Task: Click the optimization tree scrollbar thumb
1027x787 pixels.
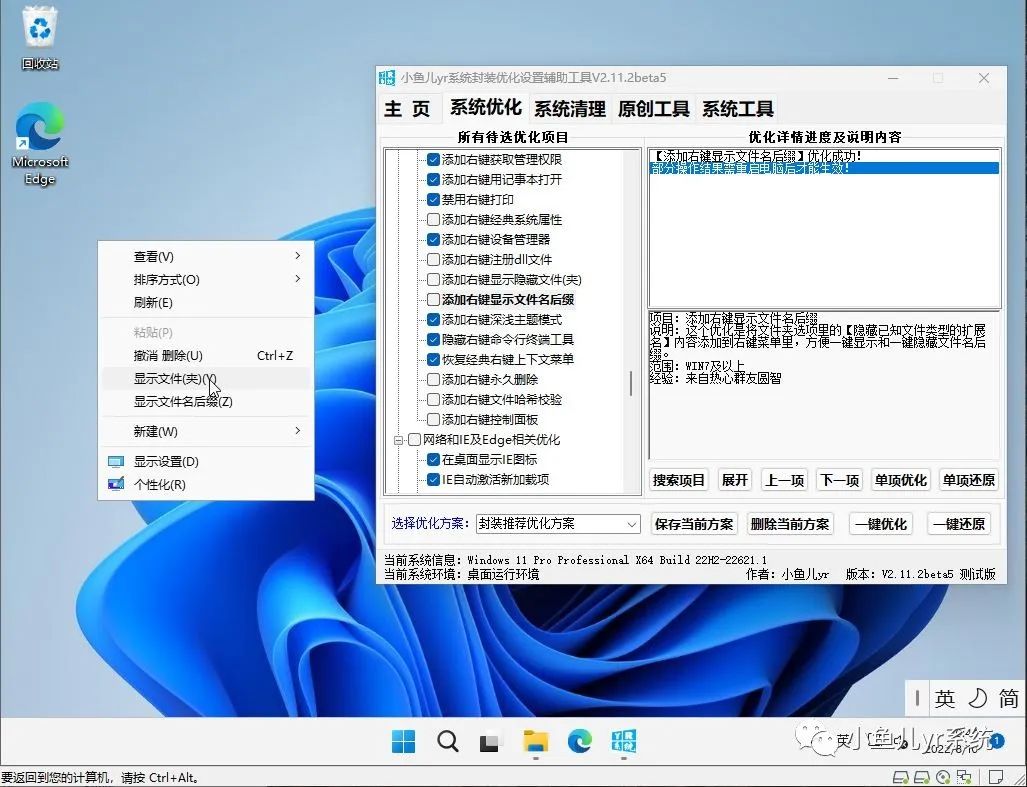Action: [x=631, y=384]
